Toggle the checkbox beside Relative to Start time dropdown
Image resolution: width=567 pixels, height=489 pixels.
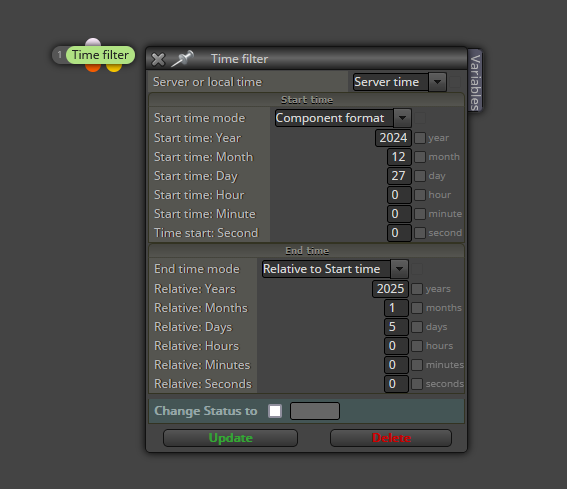click(417, 269)
